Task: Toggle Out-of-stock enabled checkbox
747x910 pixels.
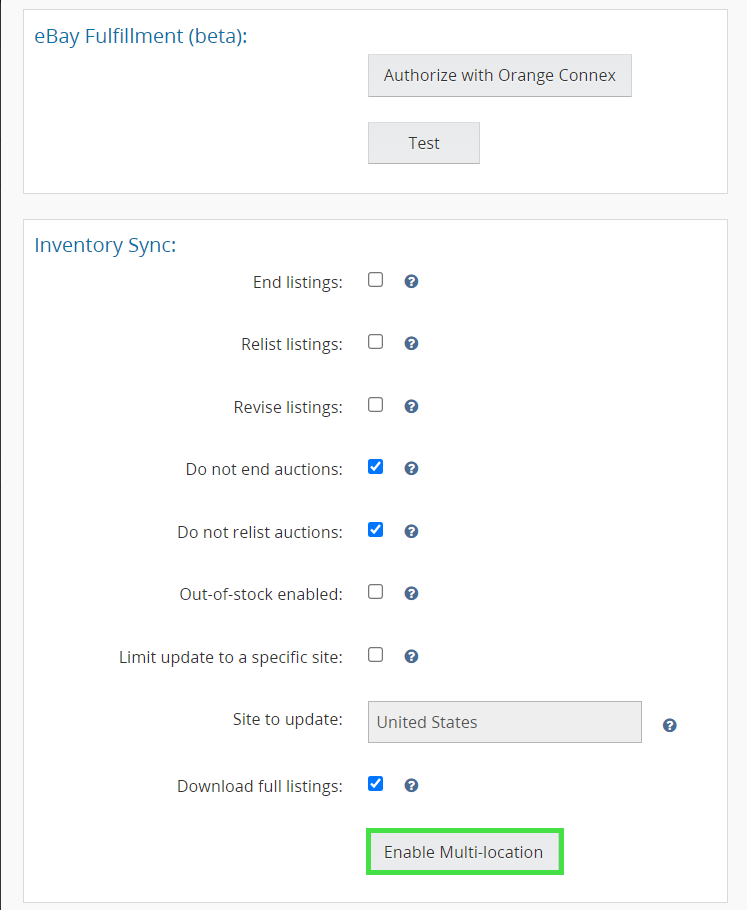Action: (376, 591)
